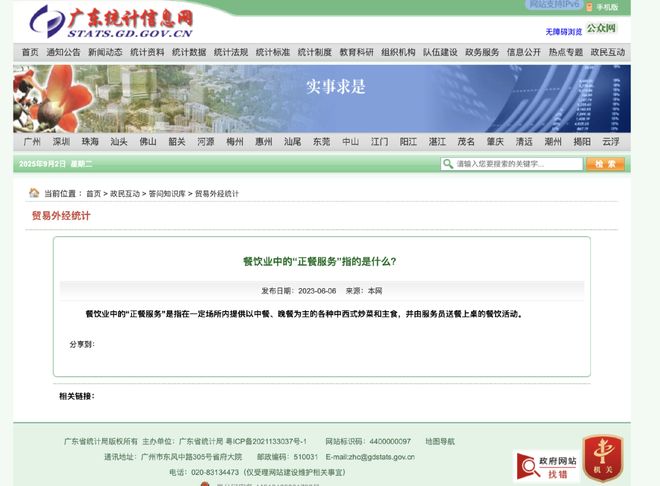The width and height of the screenshot is (660, 486).
Task: Open the 手机版 mobile version icon
Action: tap(605, 7)
